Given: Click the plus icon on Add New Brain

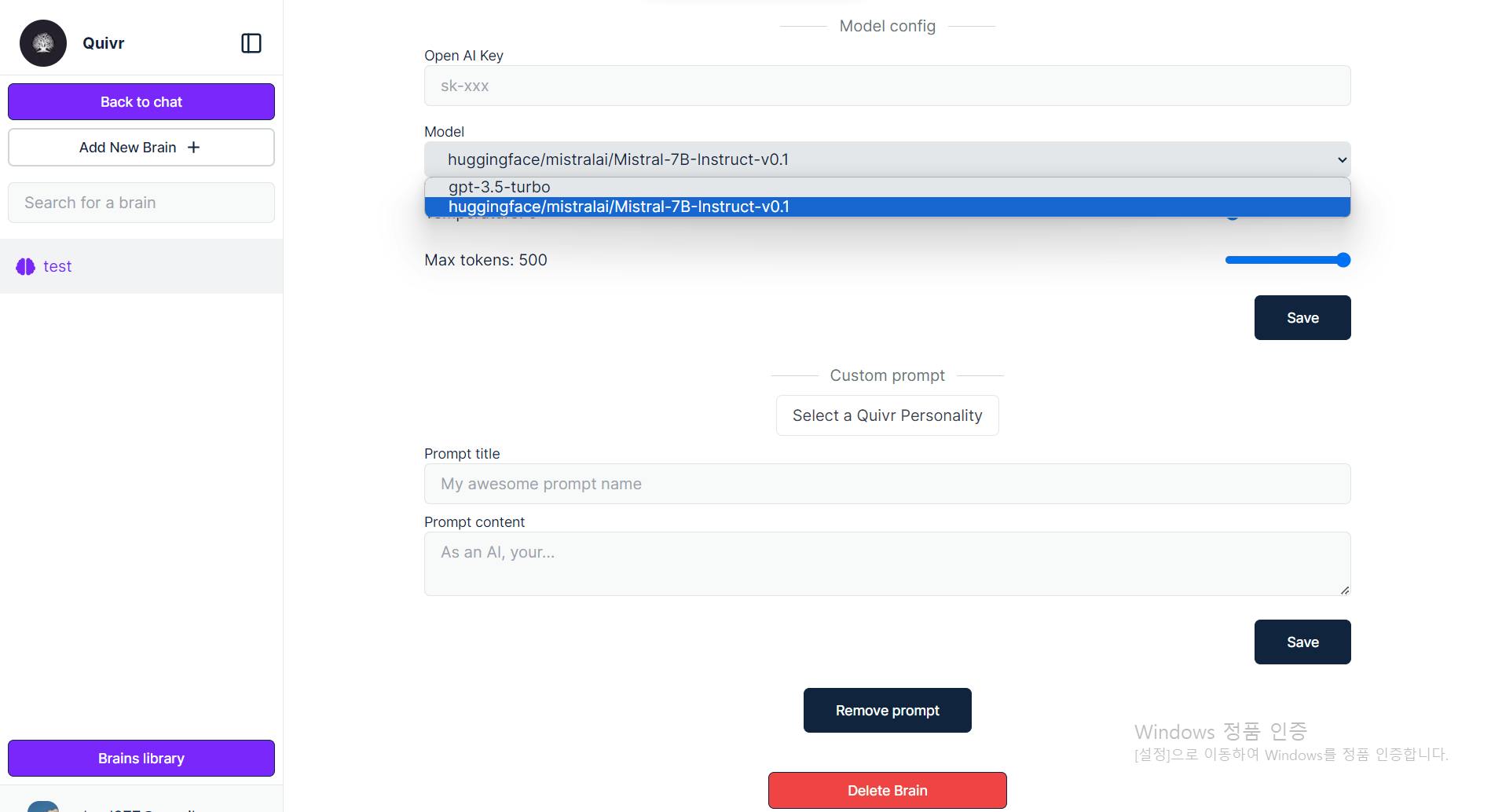Looking at the screenshot, I should pyautogui.click(x=194, y=148).
